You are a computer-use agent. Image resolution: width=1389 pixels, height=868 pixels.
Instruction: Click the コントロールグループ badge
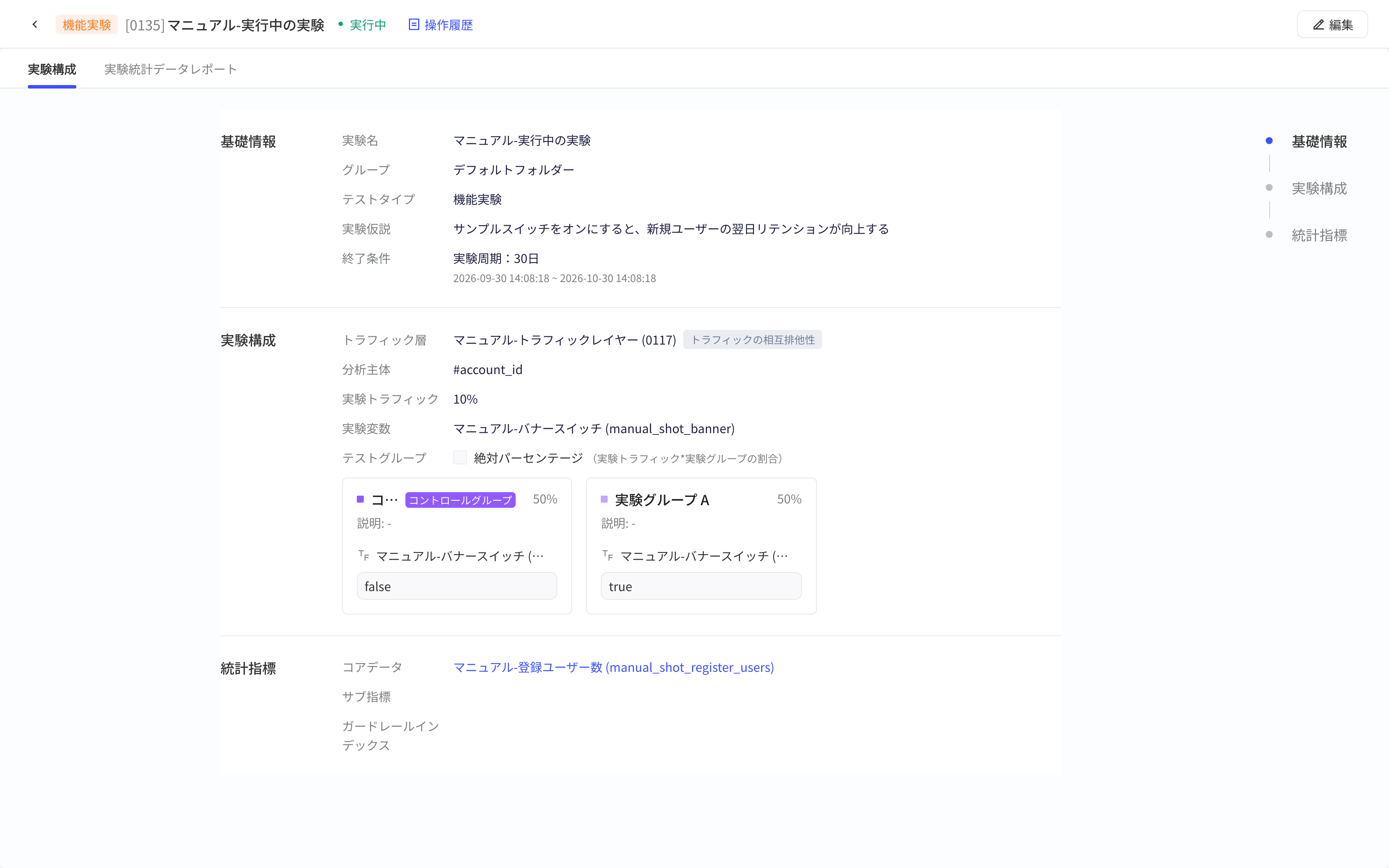point(460,500)
